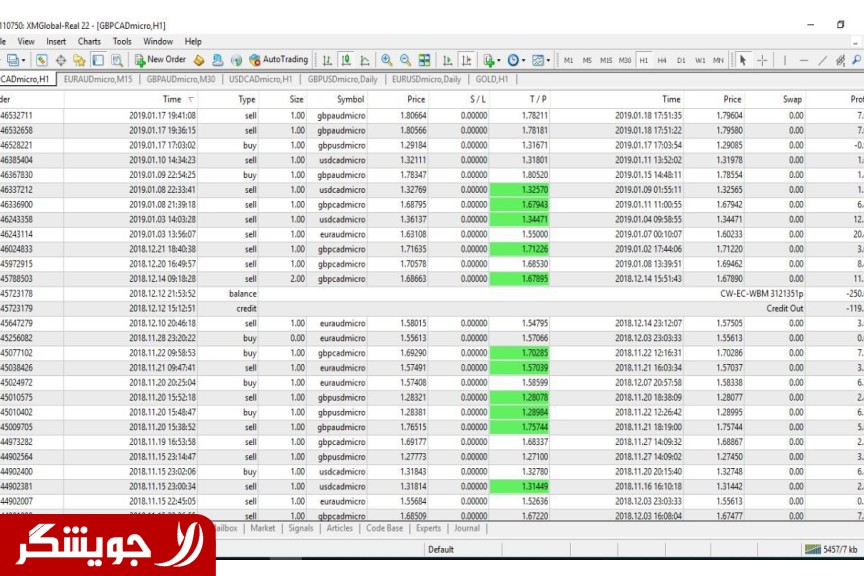Switch to the GOLD,H1 chart tab
This screenshot has height=576, width=864.
click(491, 79)
